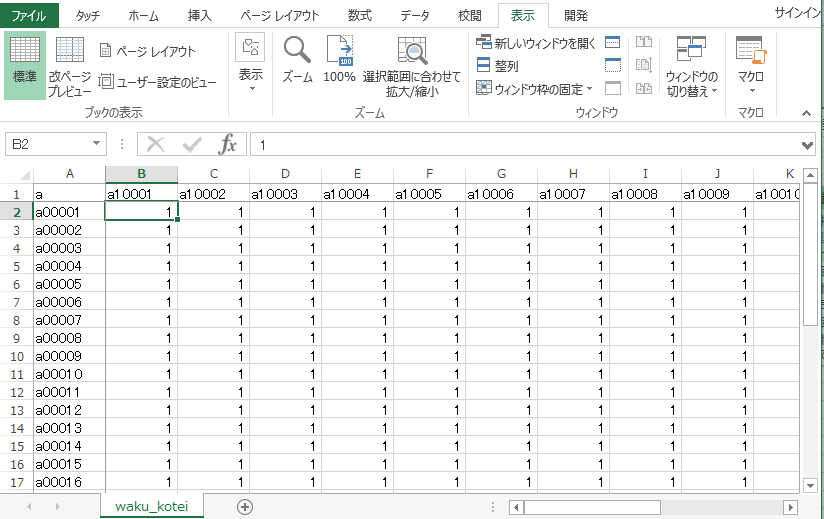Open ユーザー設定のビュー custom views
Viewport: 824px width, 519px height.
157,81
